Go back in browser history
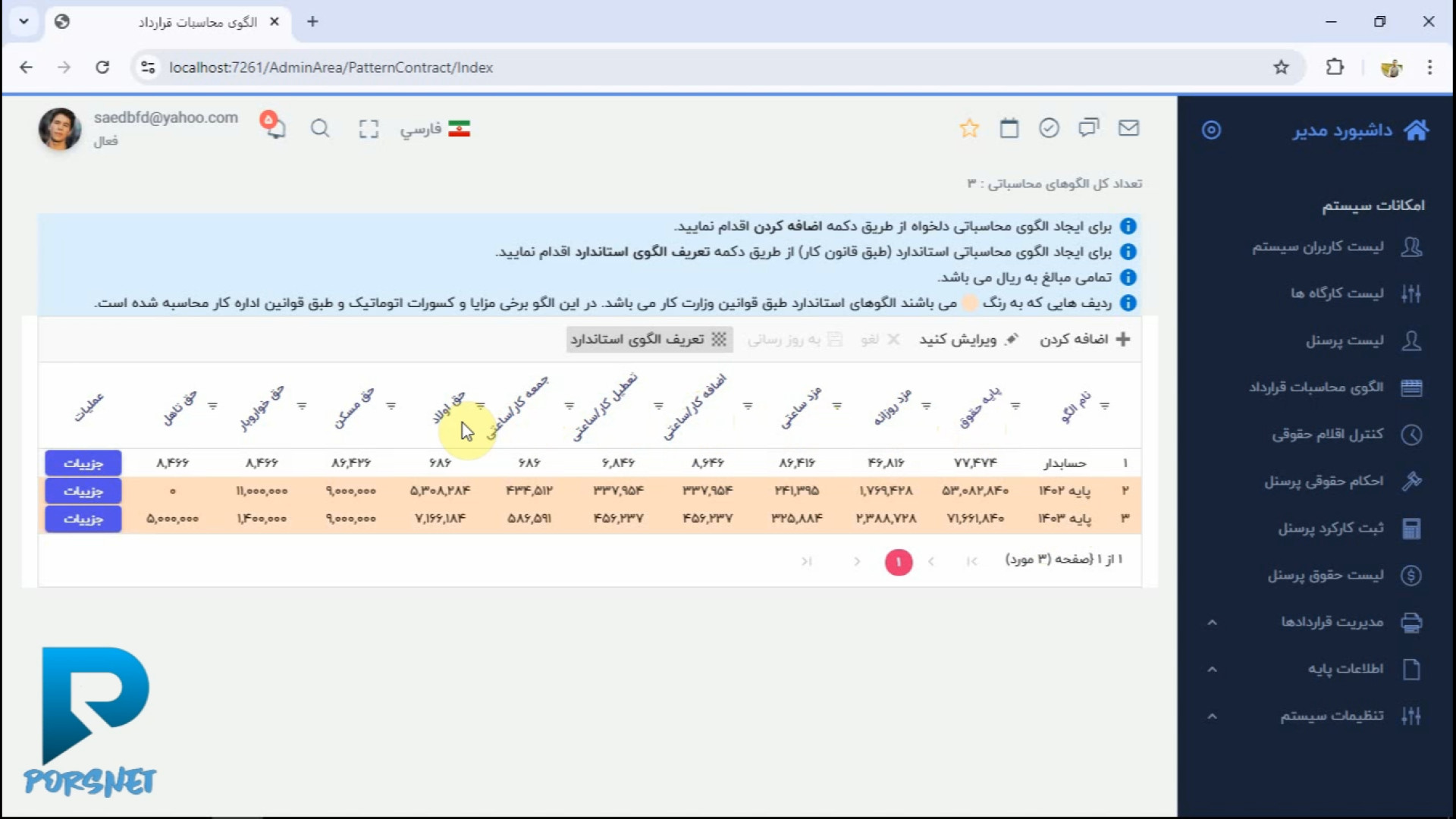1456x819 pixels. [26, 67]
